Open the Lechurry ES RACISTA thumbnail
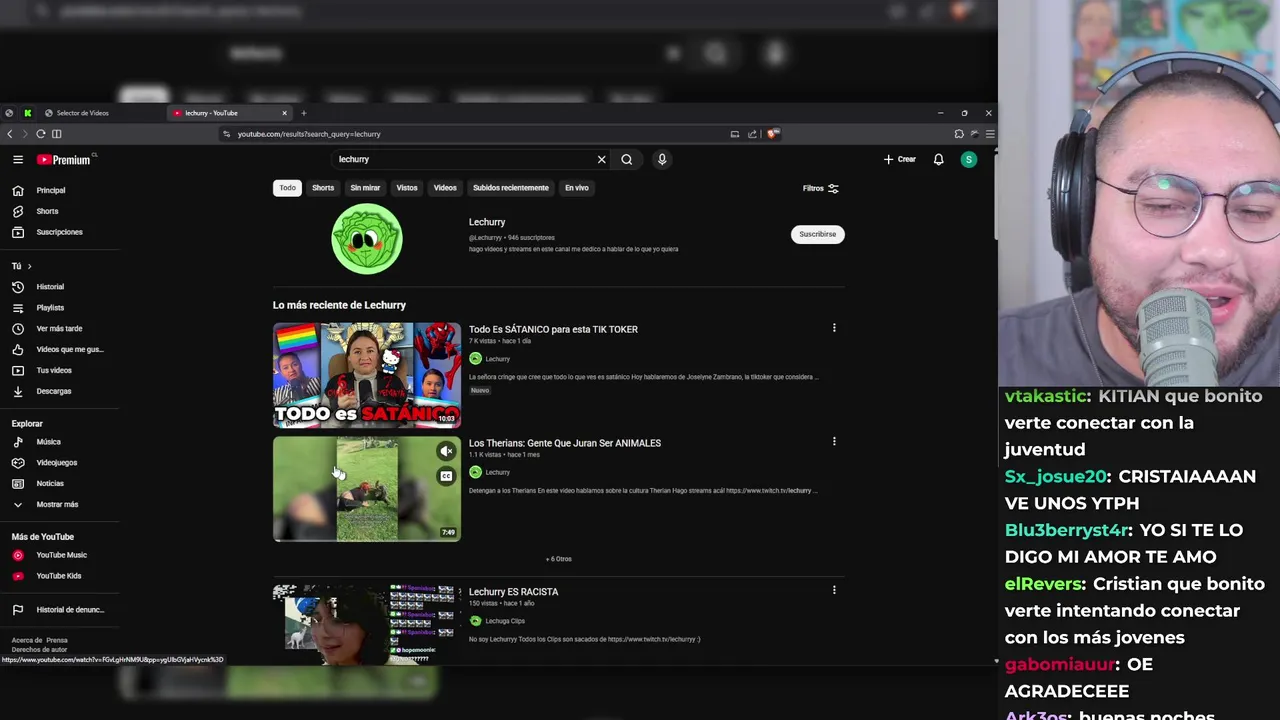Image resolution: width=1280 pixels, height=720 pixels. [x=367, y=625]
